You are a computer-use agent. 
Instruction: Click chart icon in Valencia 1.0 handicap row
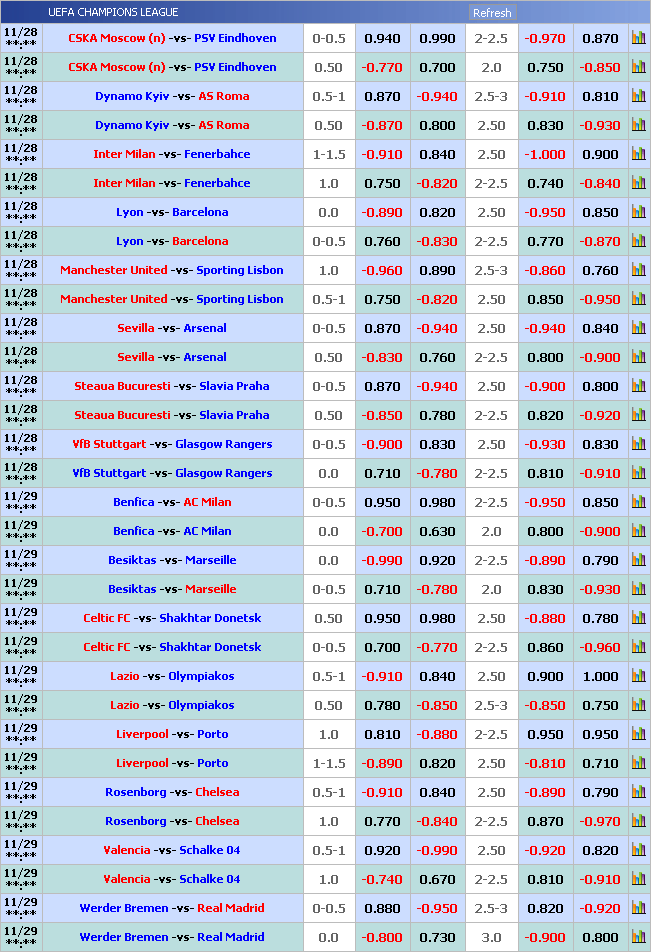[638, 879]
